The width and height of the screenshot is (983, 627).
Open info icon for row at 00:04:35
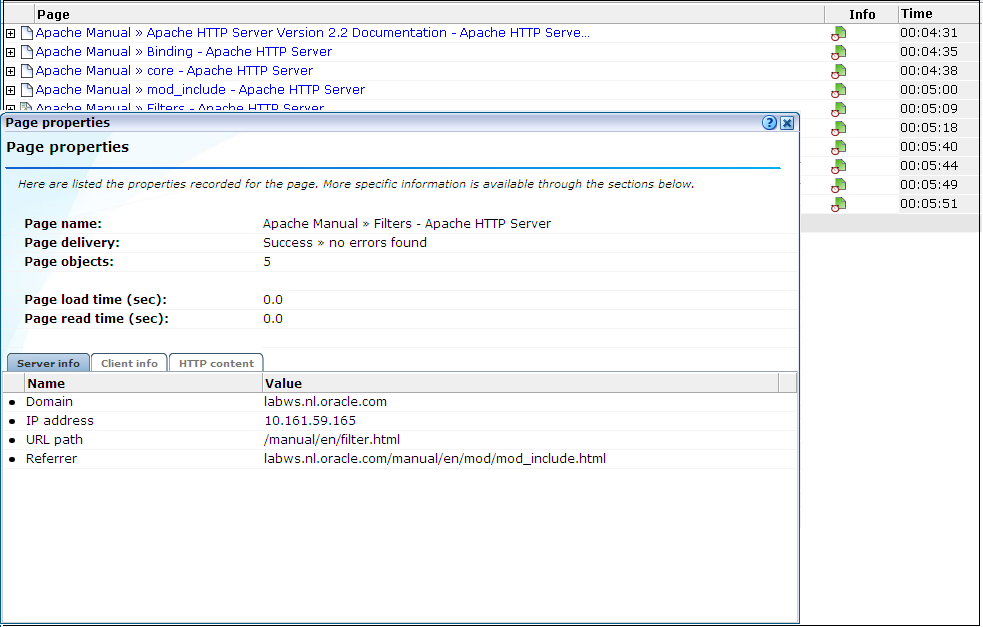pyautogui.click(x=839, y=52)
